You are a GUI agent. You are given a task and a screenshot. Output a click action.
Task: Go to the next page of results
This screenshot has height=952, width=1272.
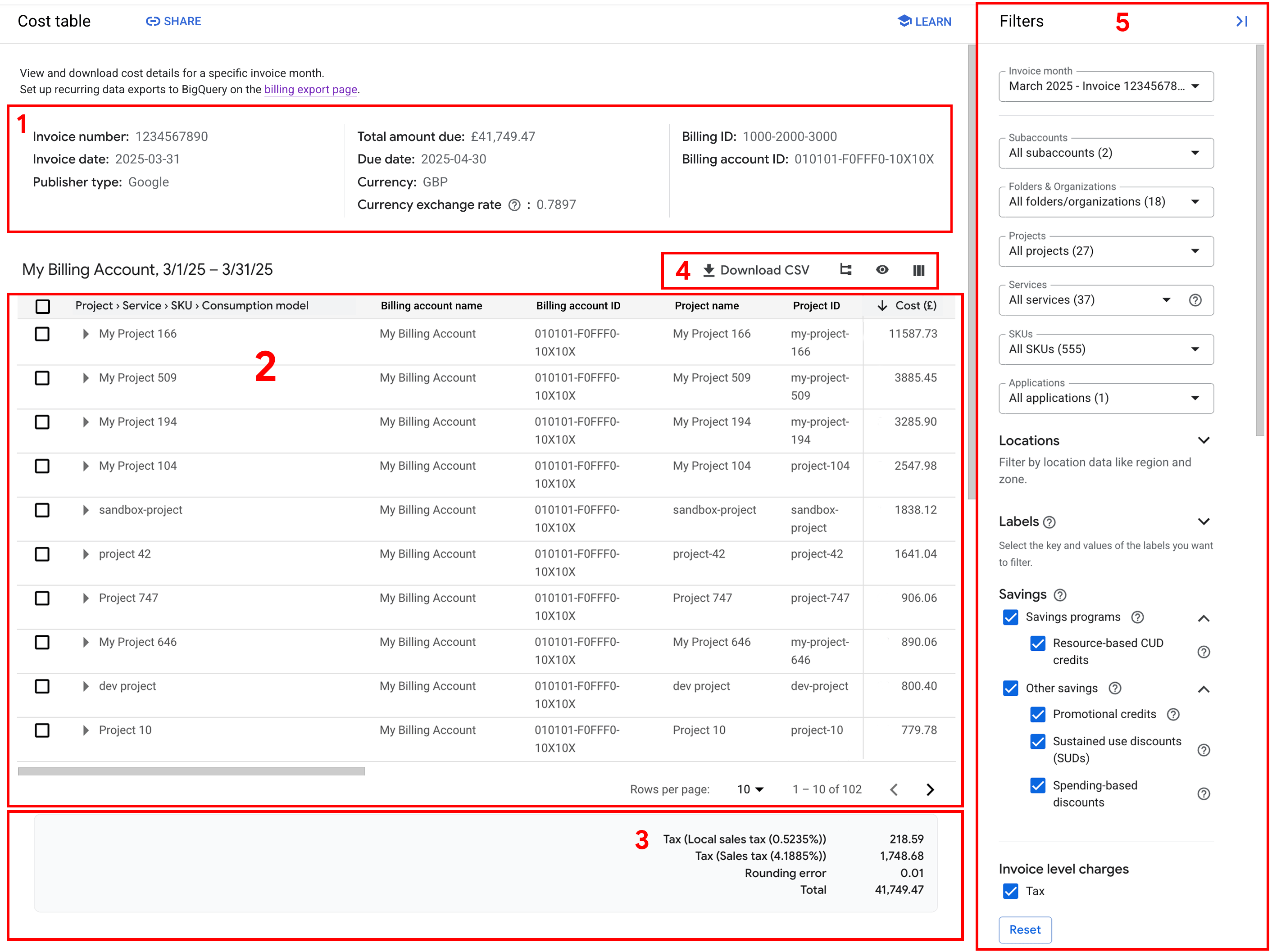pyautogui.click(x=930, y=789)
